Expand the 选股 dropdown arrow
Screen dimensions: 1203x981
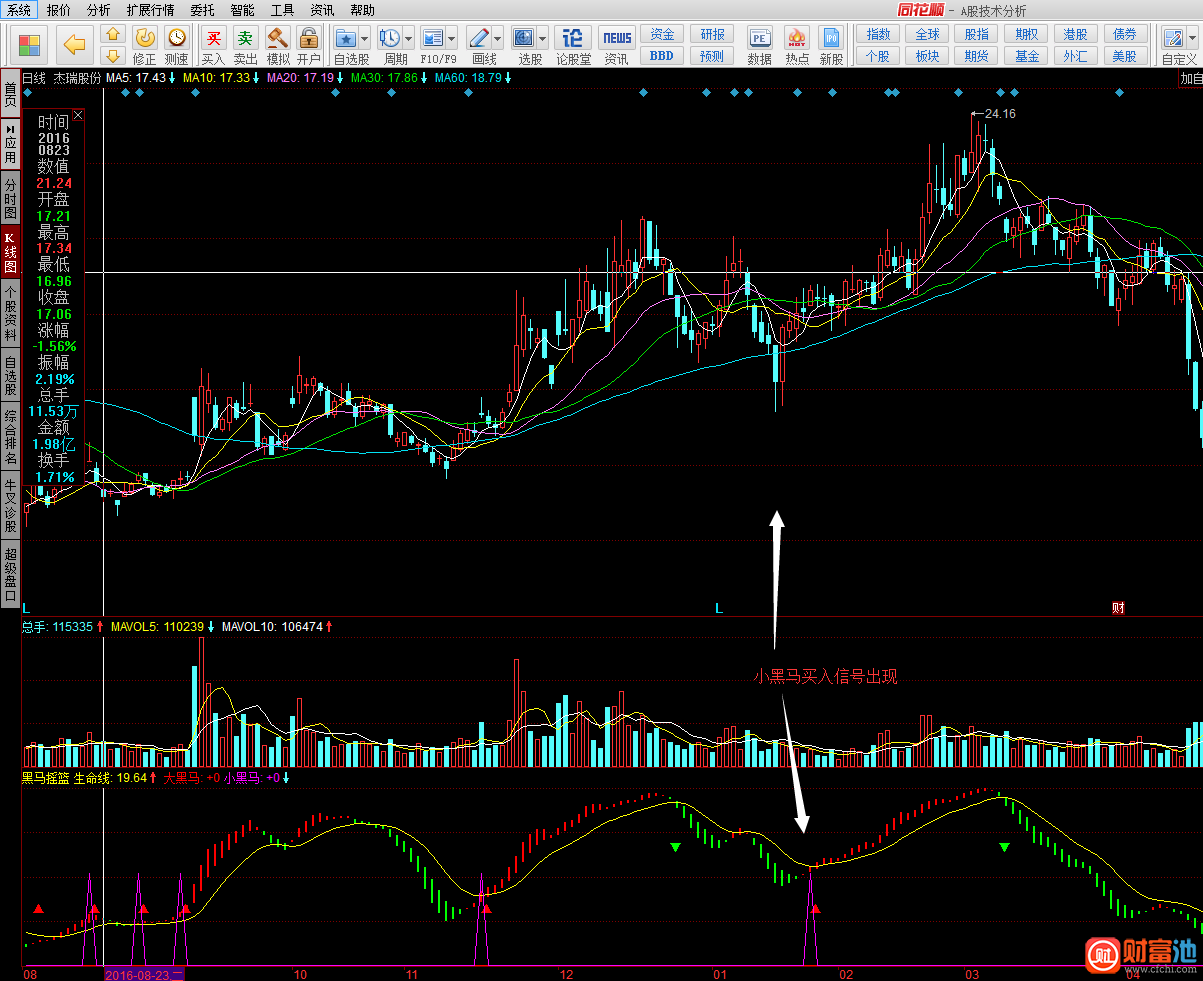(542, 39)
